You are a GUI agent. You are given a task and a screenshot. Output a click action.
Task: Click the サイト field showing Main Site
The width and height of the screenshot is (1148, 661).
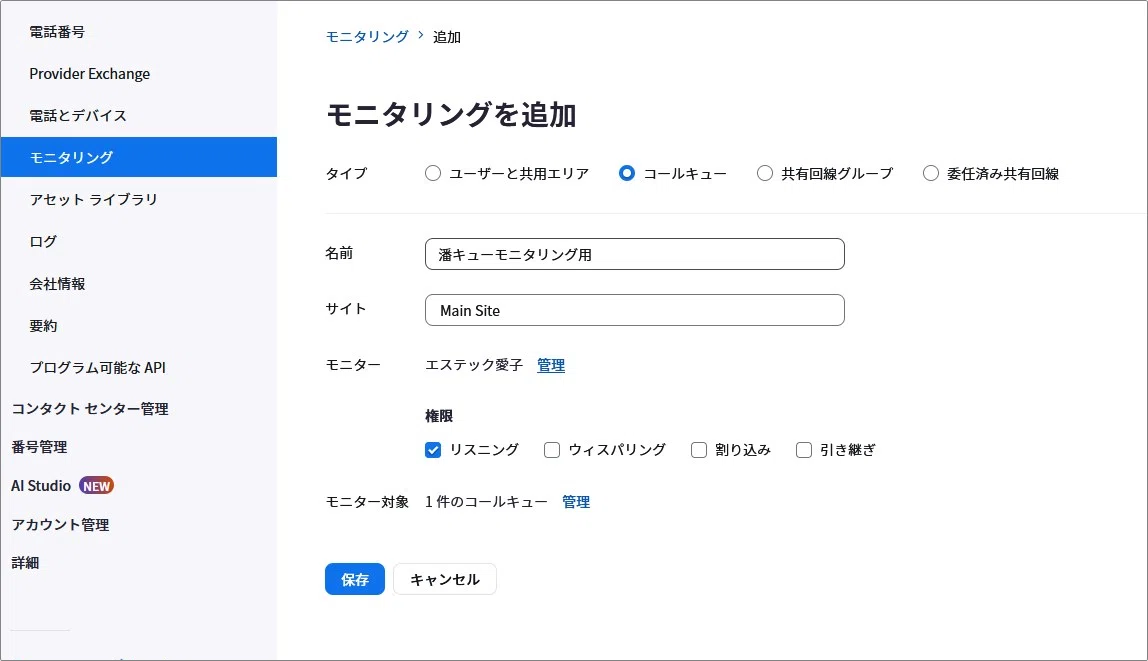pyautogui.click(x=635, y=310)
